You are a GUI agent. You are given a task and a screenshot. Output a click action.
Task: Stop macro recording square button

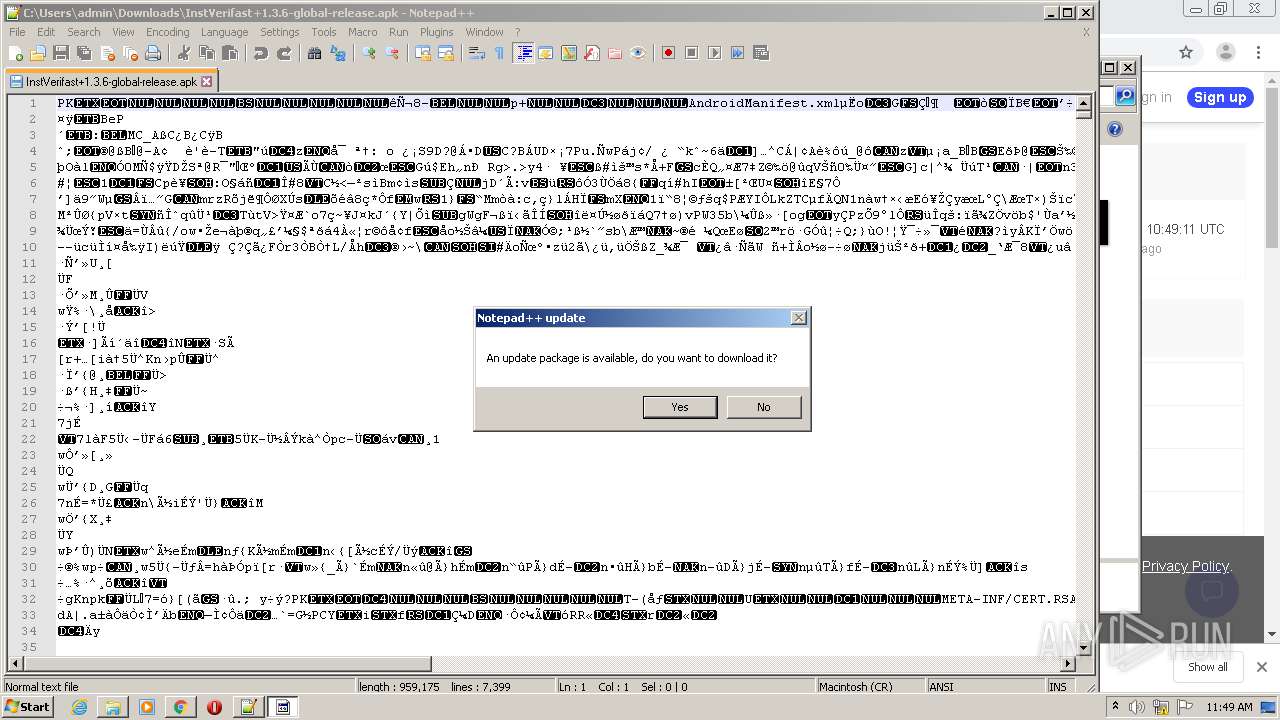692,53
